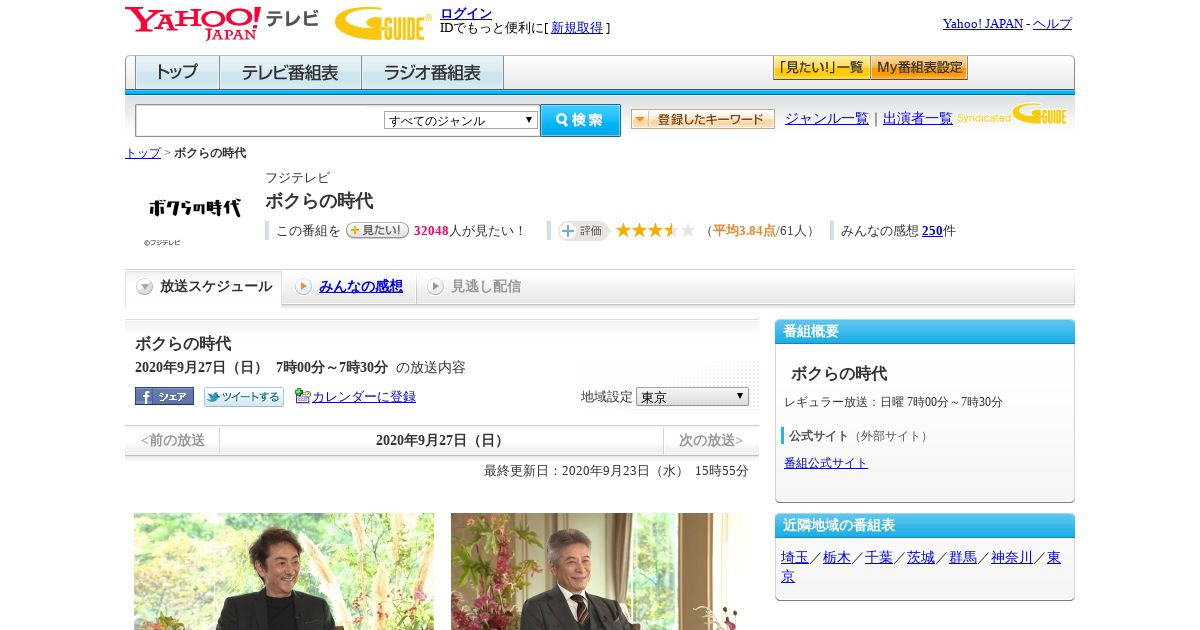The image size is (1200, 630).
Task: Click the レギュラー放送 schedule text
Action: pos(893,402)
